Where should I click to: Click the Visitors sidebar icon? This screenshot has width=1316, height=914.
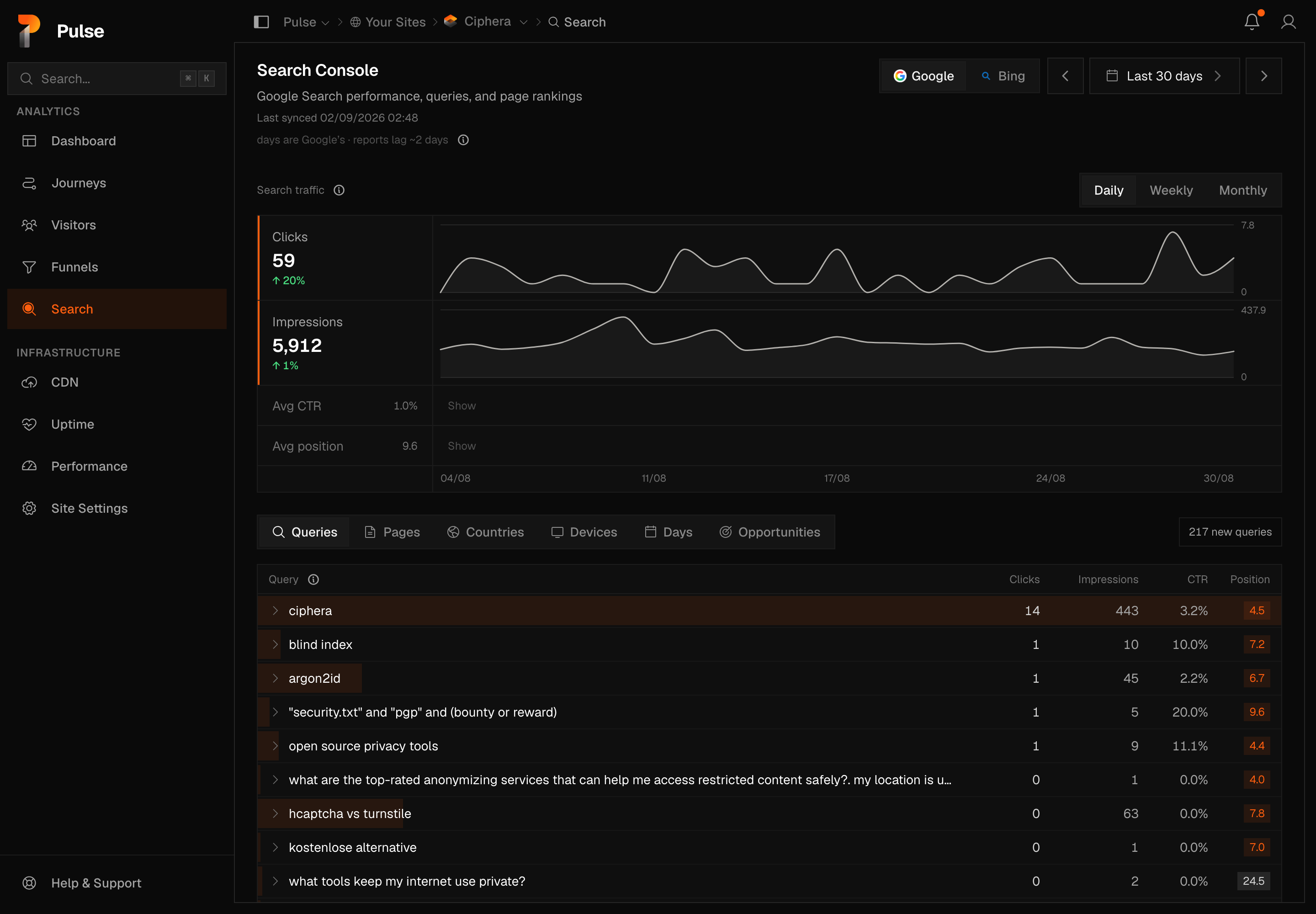click(x=29, y=225)
